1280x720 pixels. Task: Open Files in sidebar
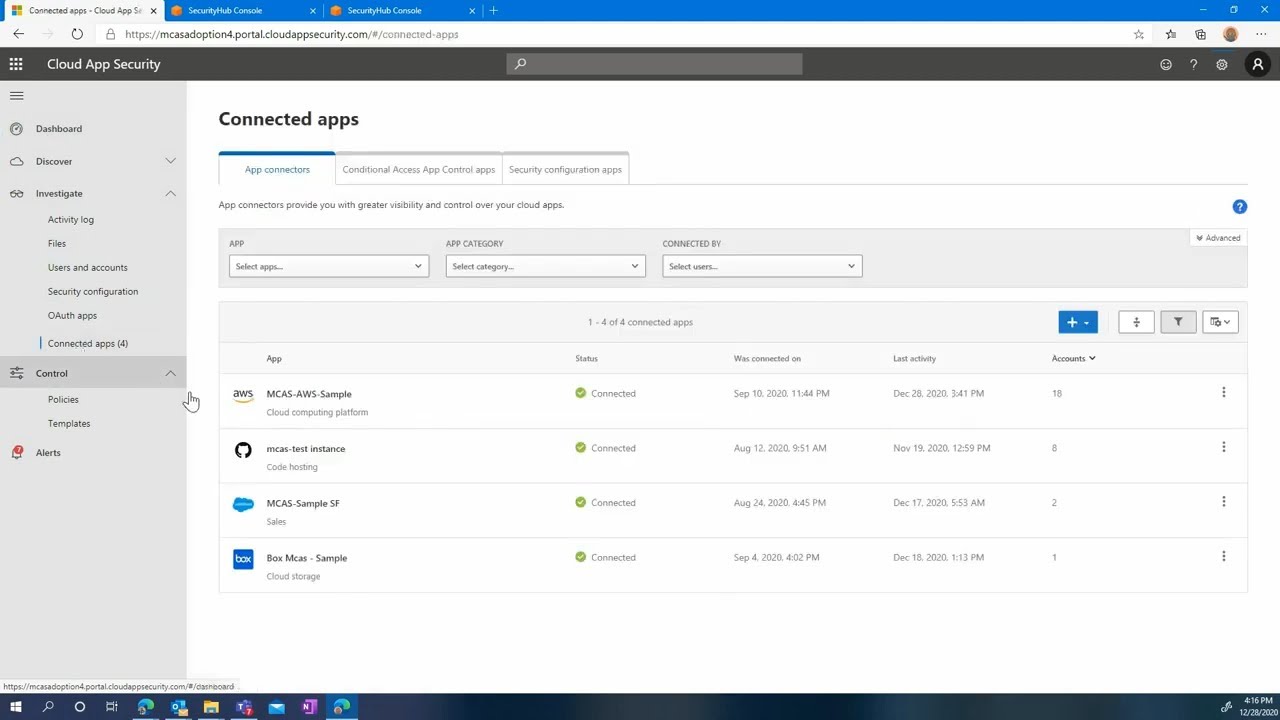point(57,244)
